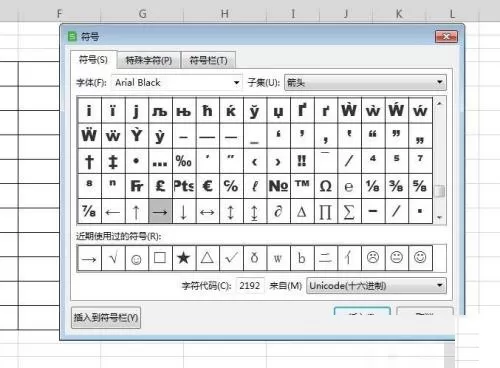The width and height of the screenshot is (500, 368).
Task: Select the product ∏ symbol
Action: [326, 211]
